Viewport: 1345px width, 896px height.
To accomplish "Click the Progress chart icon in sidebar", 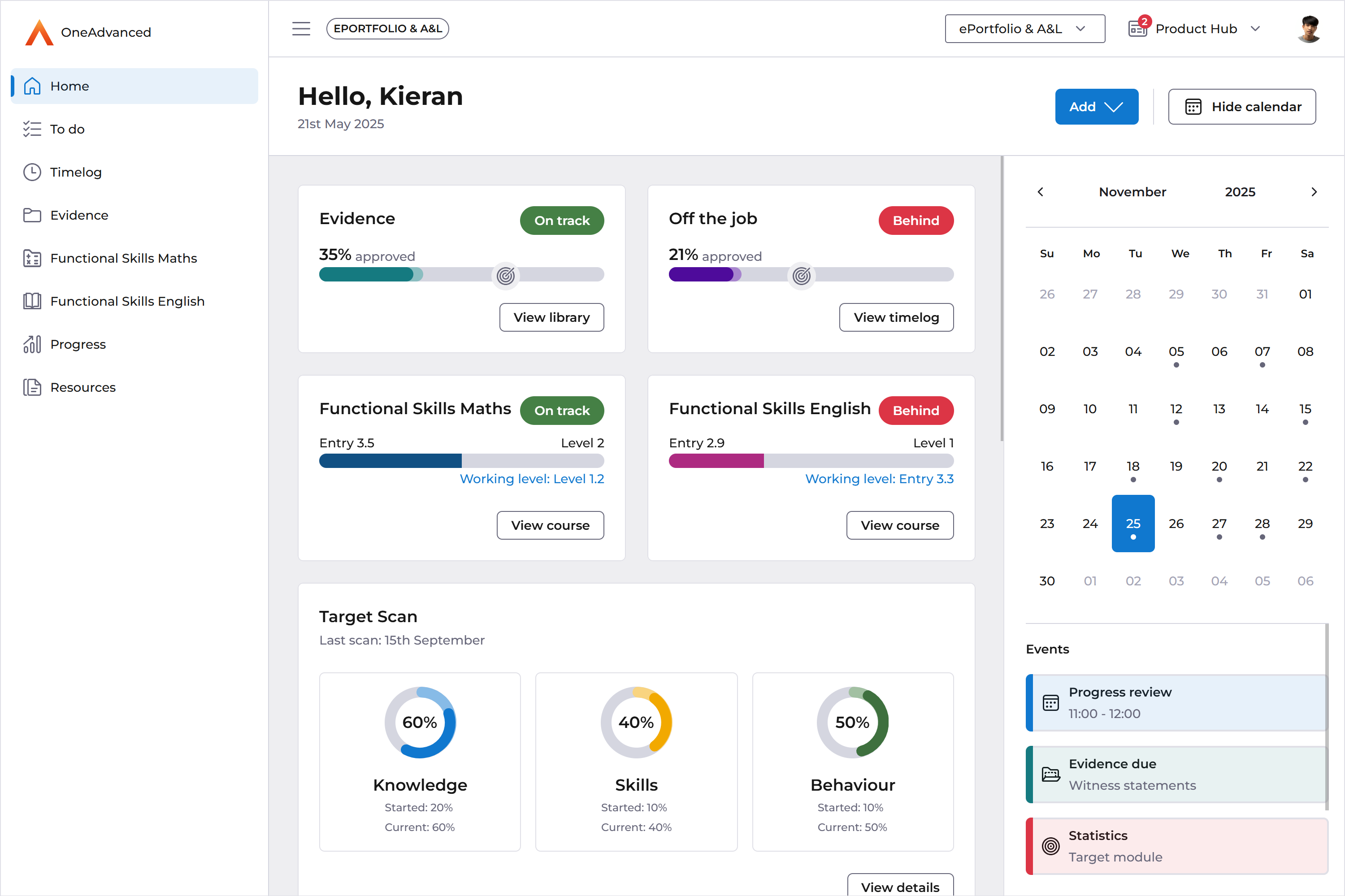I will pos(32,344).
